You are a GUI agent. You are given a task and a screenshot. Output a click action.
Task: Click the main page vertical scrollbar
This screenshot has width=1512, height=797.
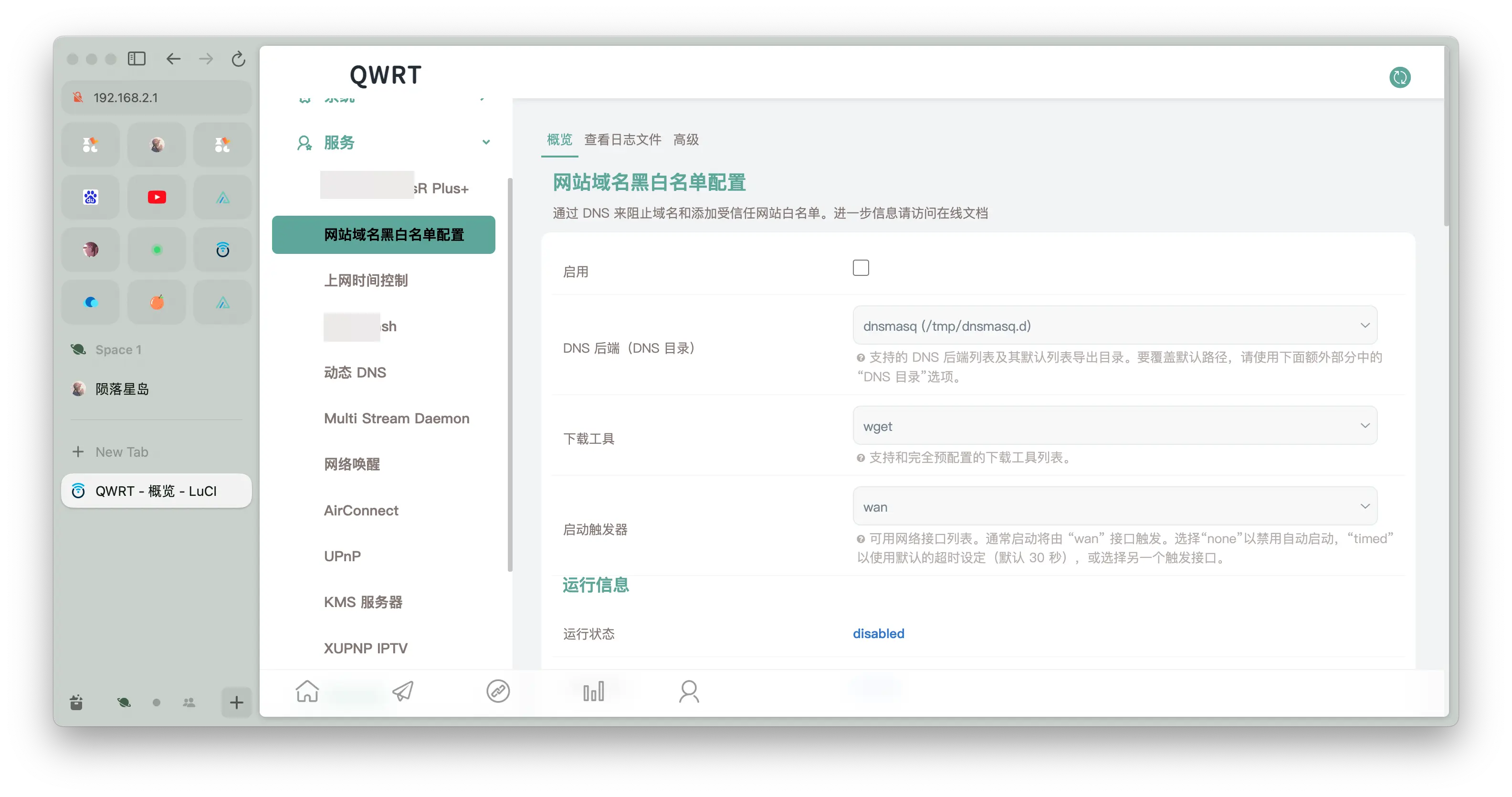1447,136
